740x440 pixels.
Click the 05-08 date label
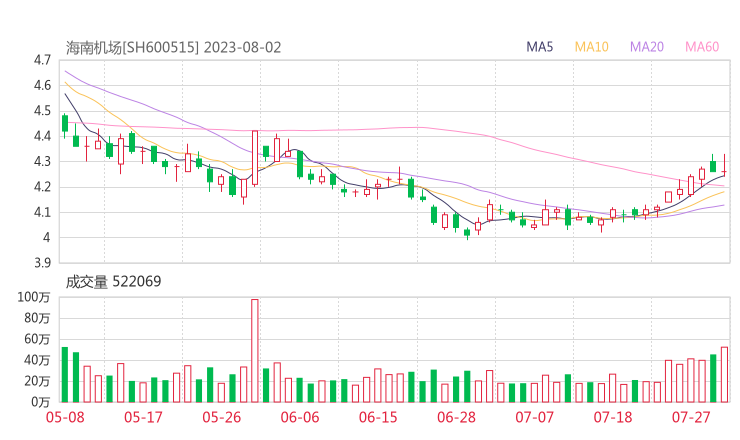point(65,417)
